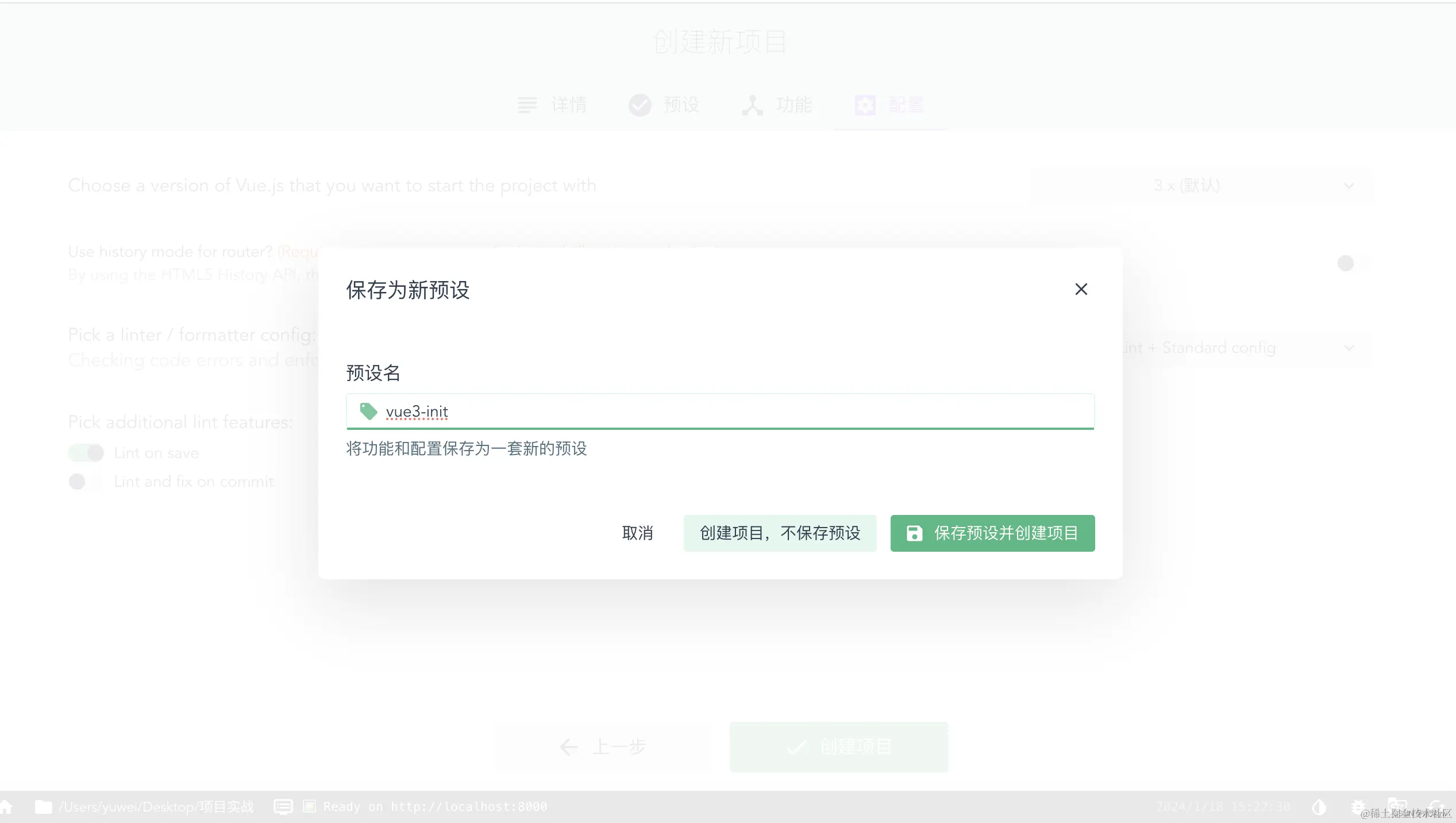
Task: Toggle Lint and fix on commit
Action: pyautogui.click(x=85, y=482)
